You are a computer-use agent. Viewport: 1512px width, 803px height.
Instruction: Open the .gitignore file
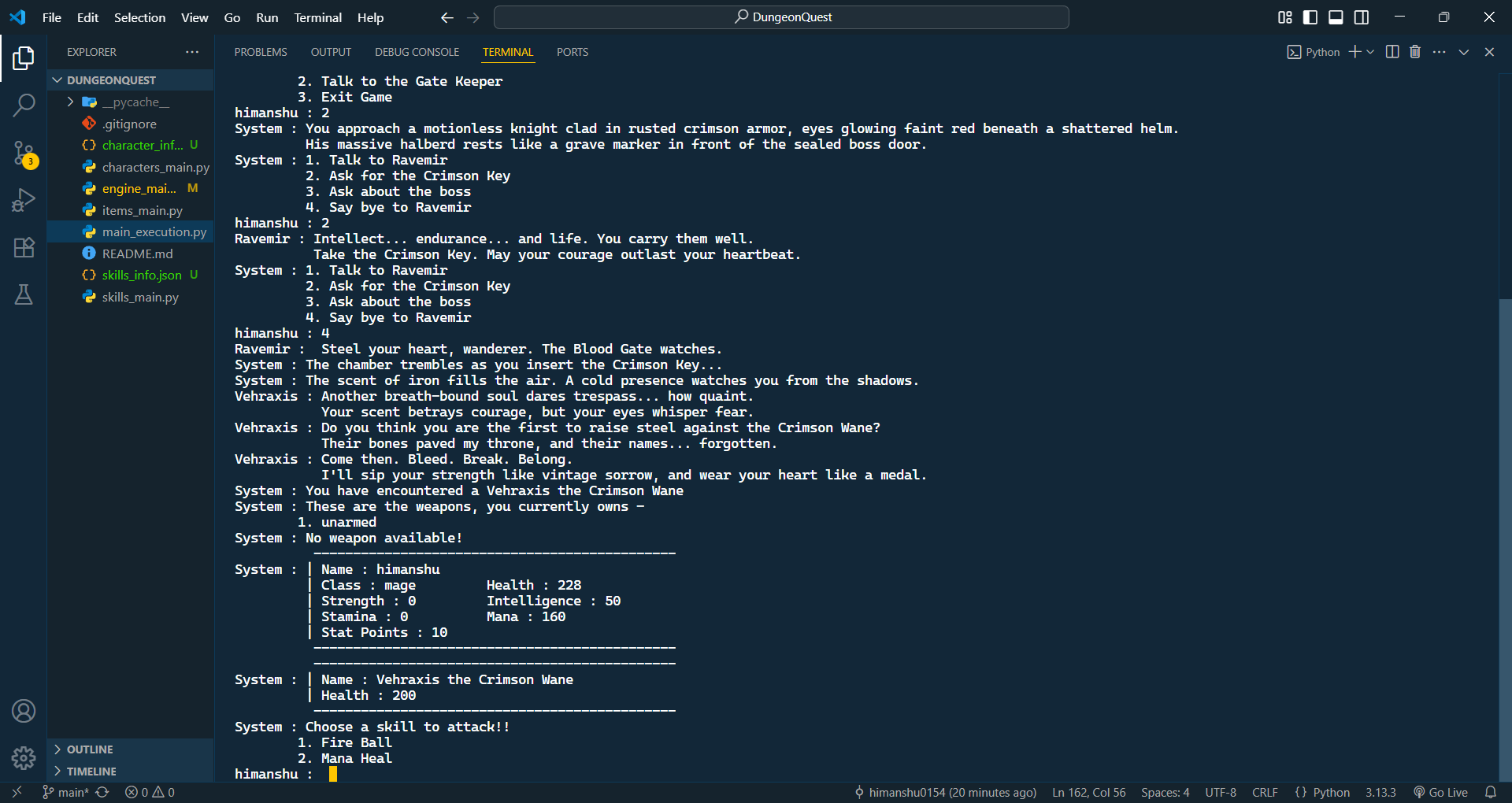tap(131, 124)
